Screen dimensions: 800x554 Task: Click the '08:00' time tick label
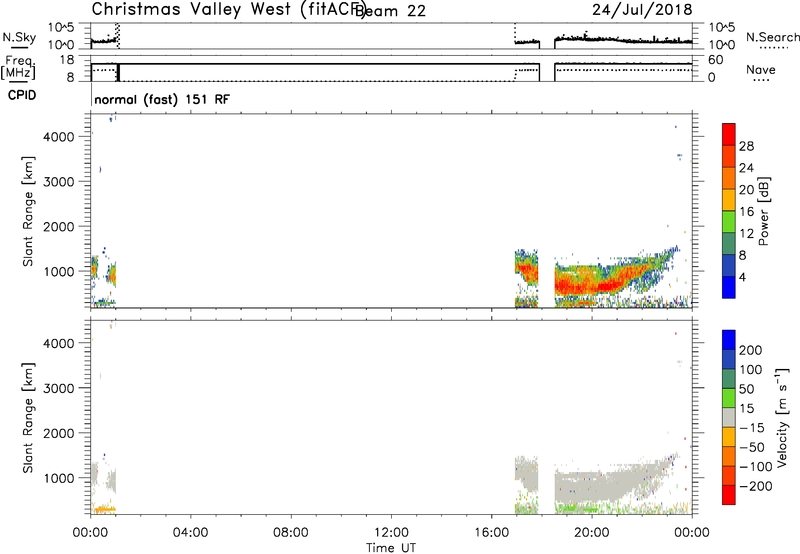(291, 533)
